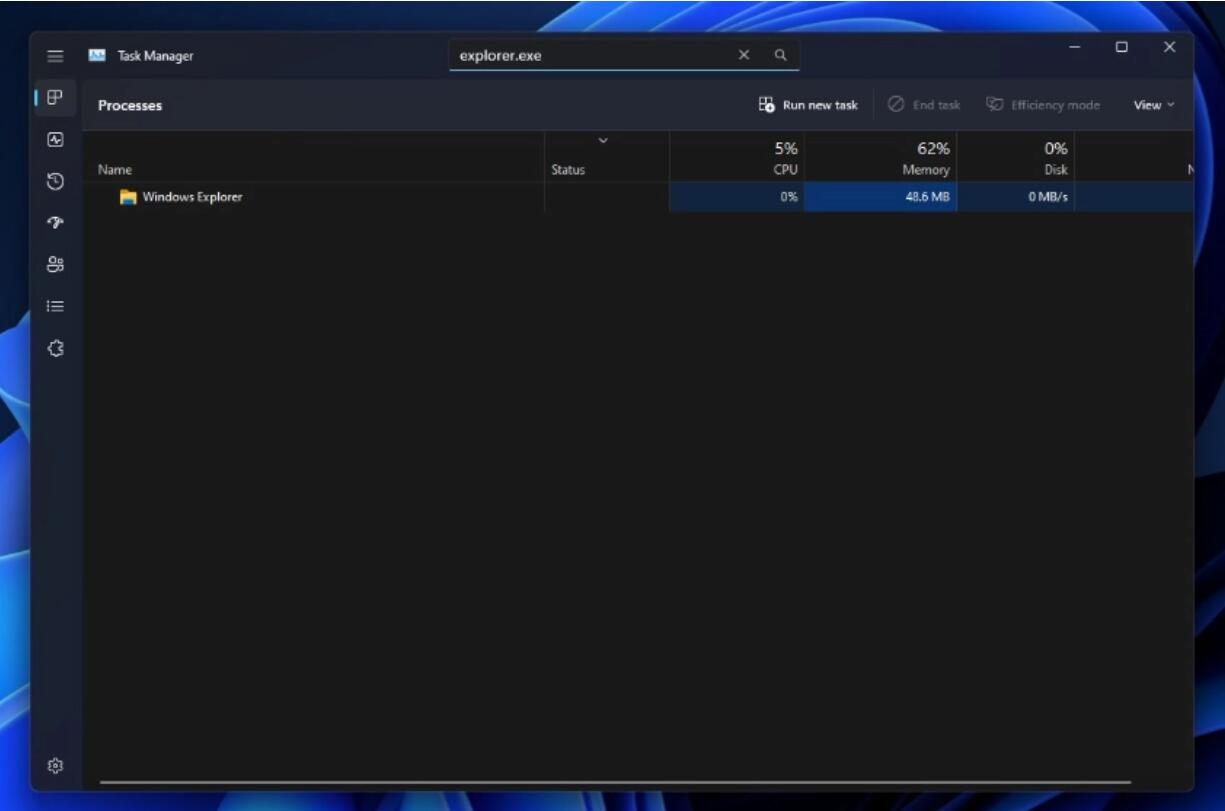1225x811 pixels.
Task: Select the Processes sidebar icon
Action: [x=56, y=98]
